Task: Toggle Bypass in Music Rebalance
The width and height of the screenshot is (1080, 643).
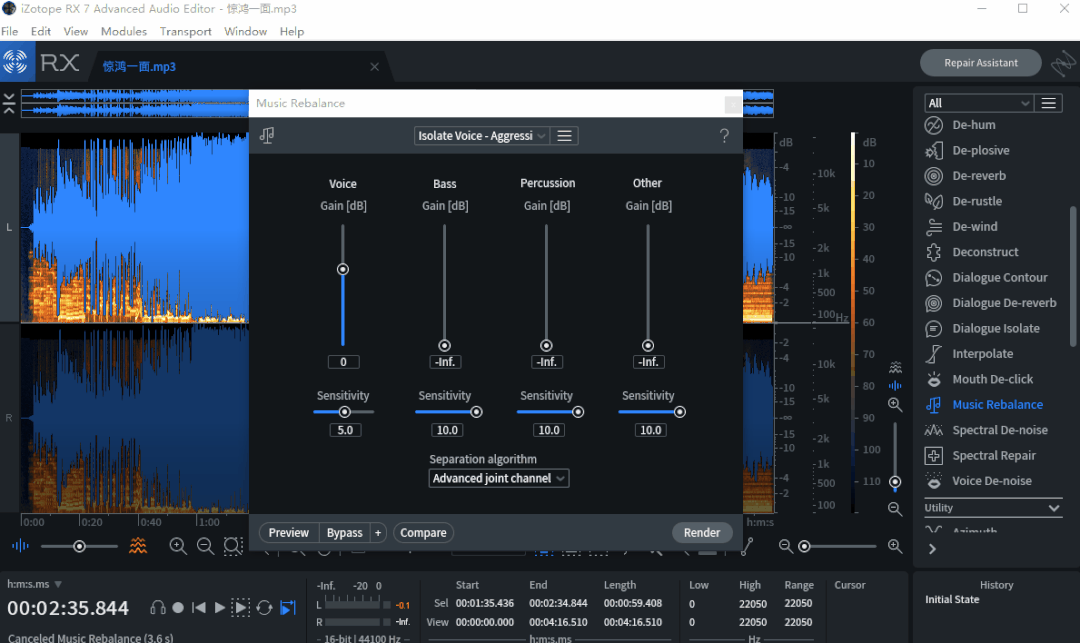Action: 344,533
